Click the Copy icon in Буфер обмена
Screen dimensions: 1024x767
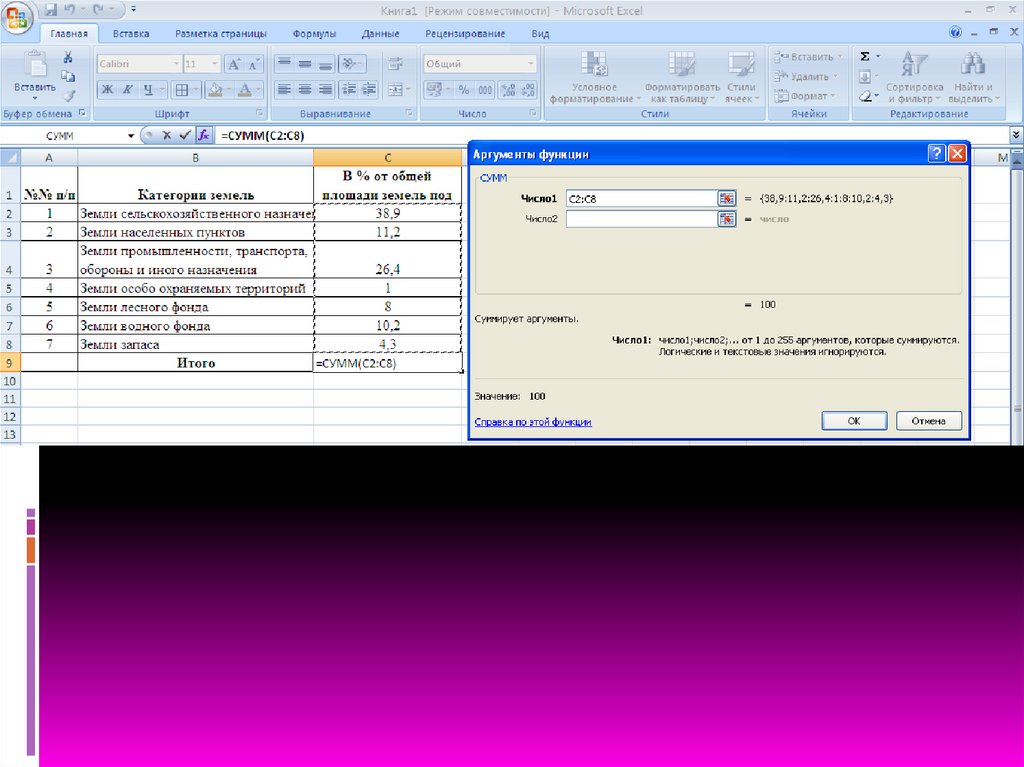tap(68, 76)
